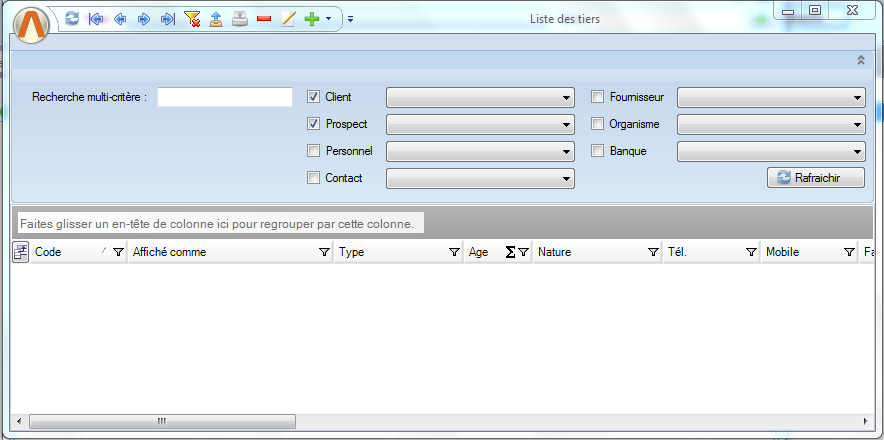Click the horizontal scrollbar thumb
This screenshot has width=884, height=440.
[160, 421]
